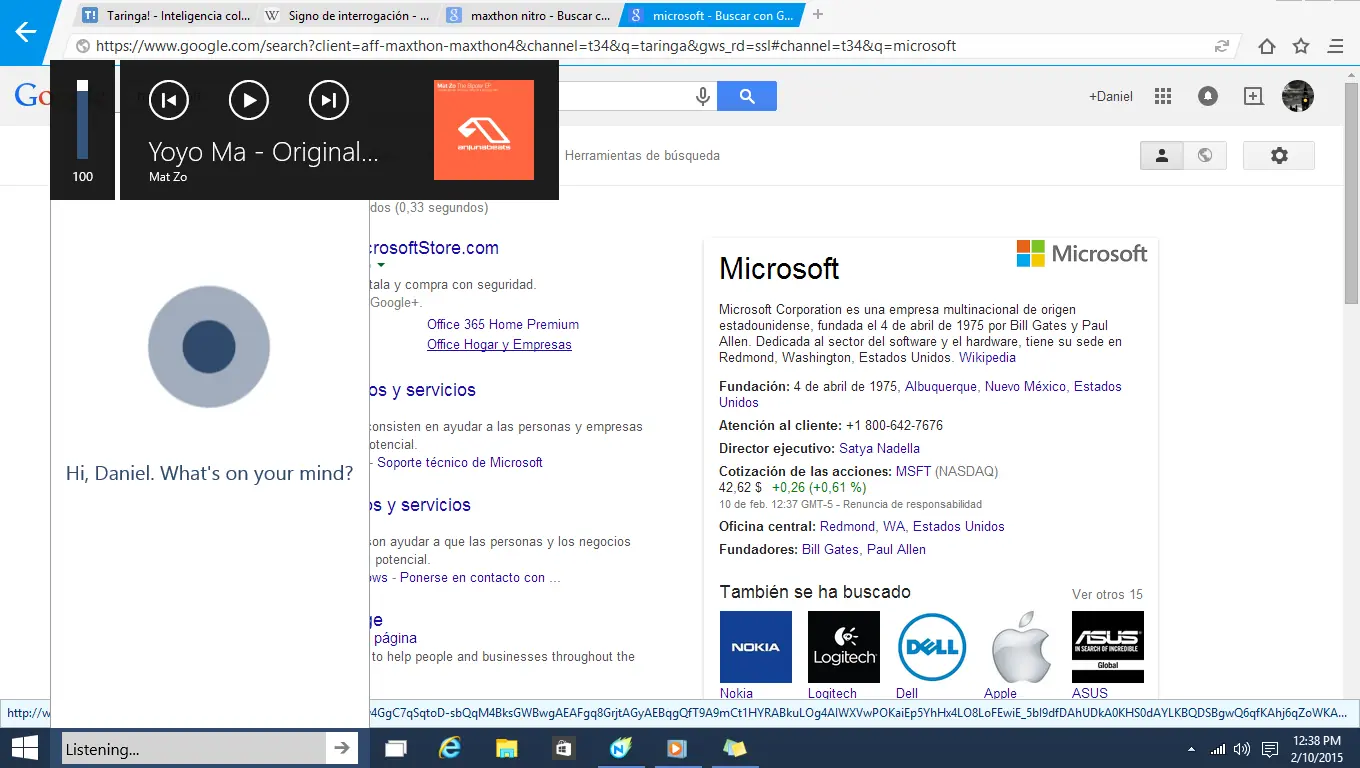Open the Maxthon hamburger menu

tap(1335, 46)
